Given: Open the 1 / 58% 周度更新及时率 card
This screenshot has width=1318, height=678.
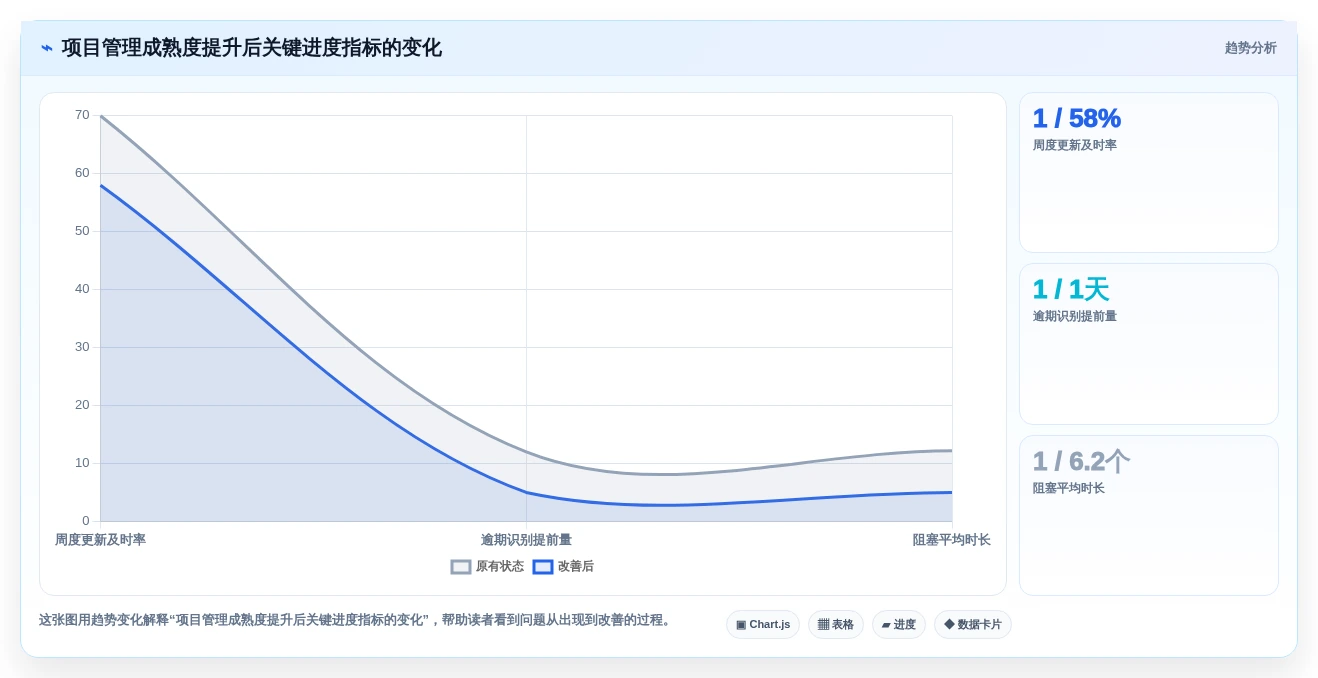Looking at the screenshot, I should (1148, 172).
